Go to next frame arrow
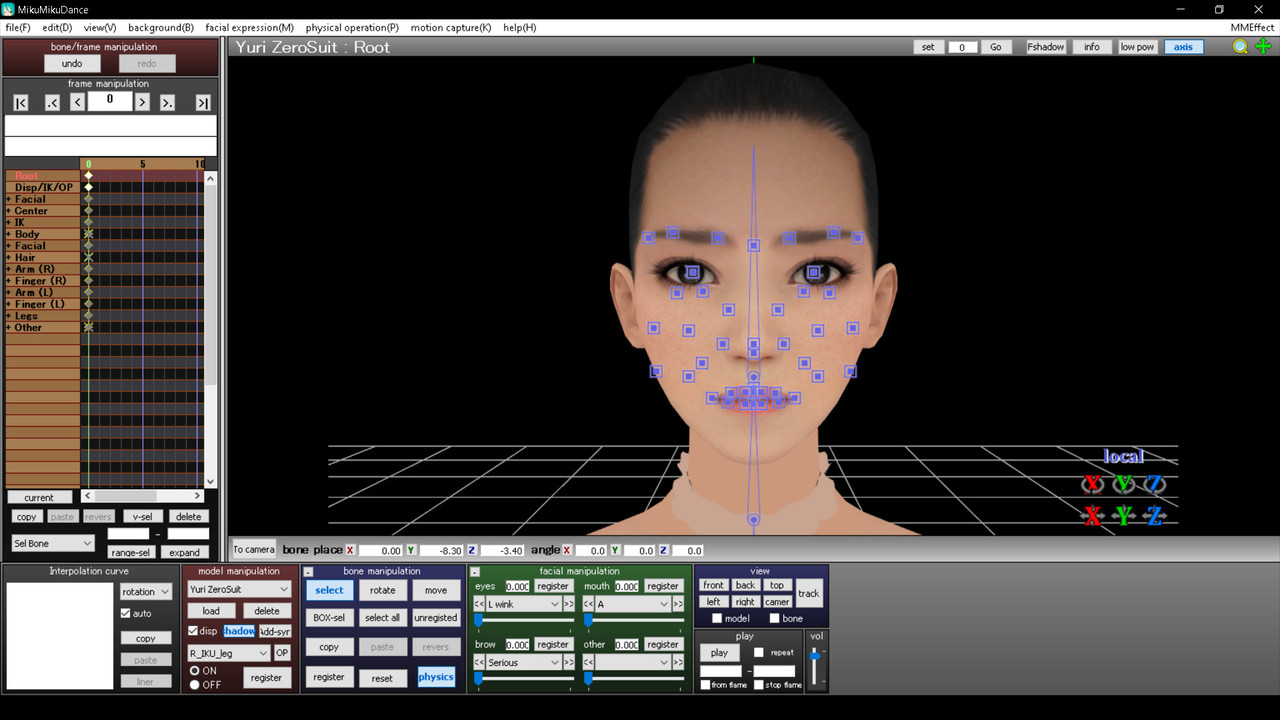1280x720 pixels. 142,103
